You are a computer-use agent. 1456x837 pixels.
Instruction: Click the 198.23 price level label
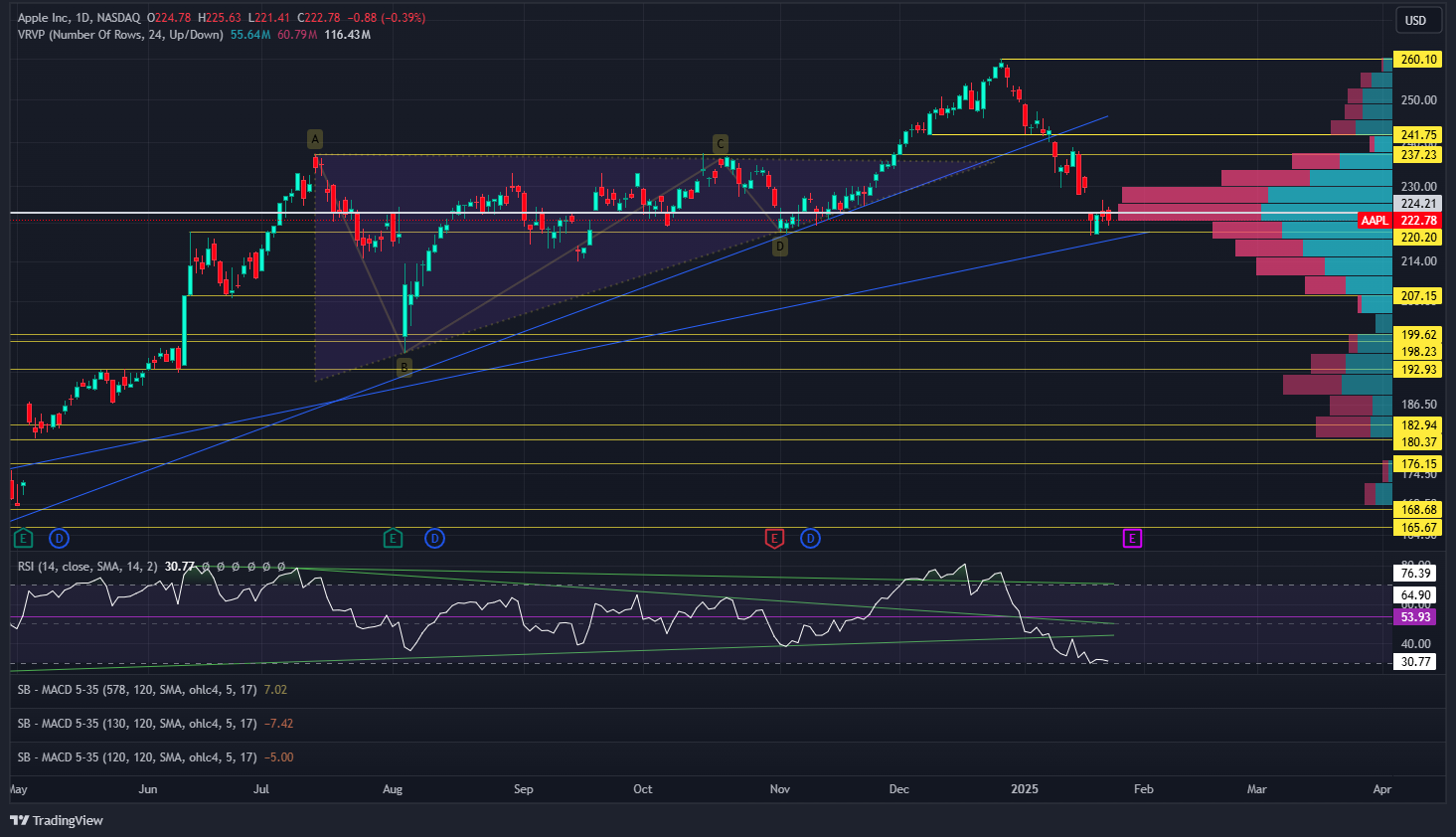tap(1418, 352)
